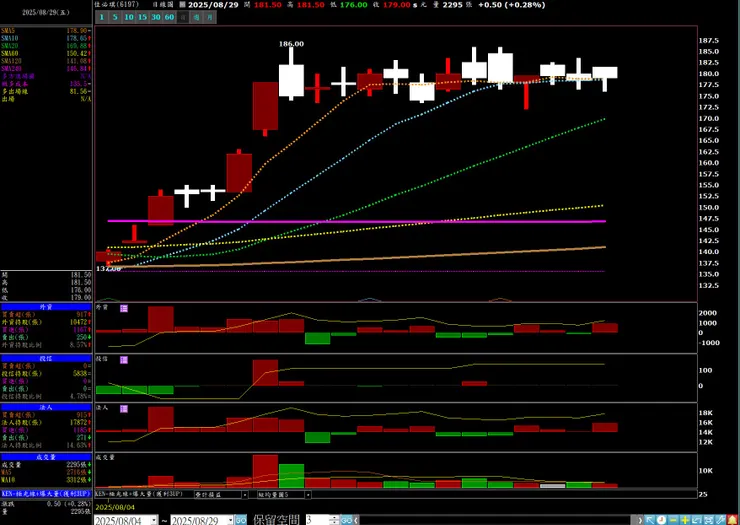Viewport: 740px width, 525px height.
Task: Click the SMA5 legend row
Action: 46,30
